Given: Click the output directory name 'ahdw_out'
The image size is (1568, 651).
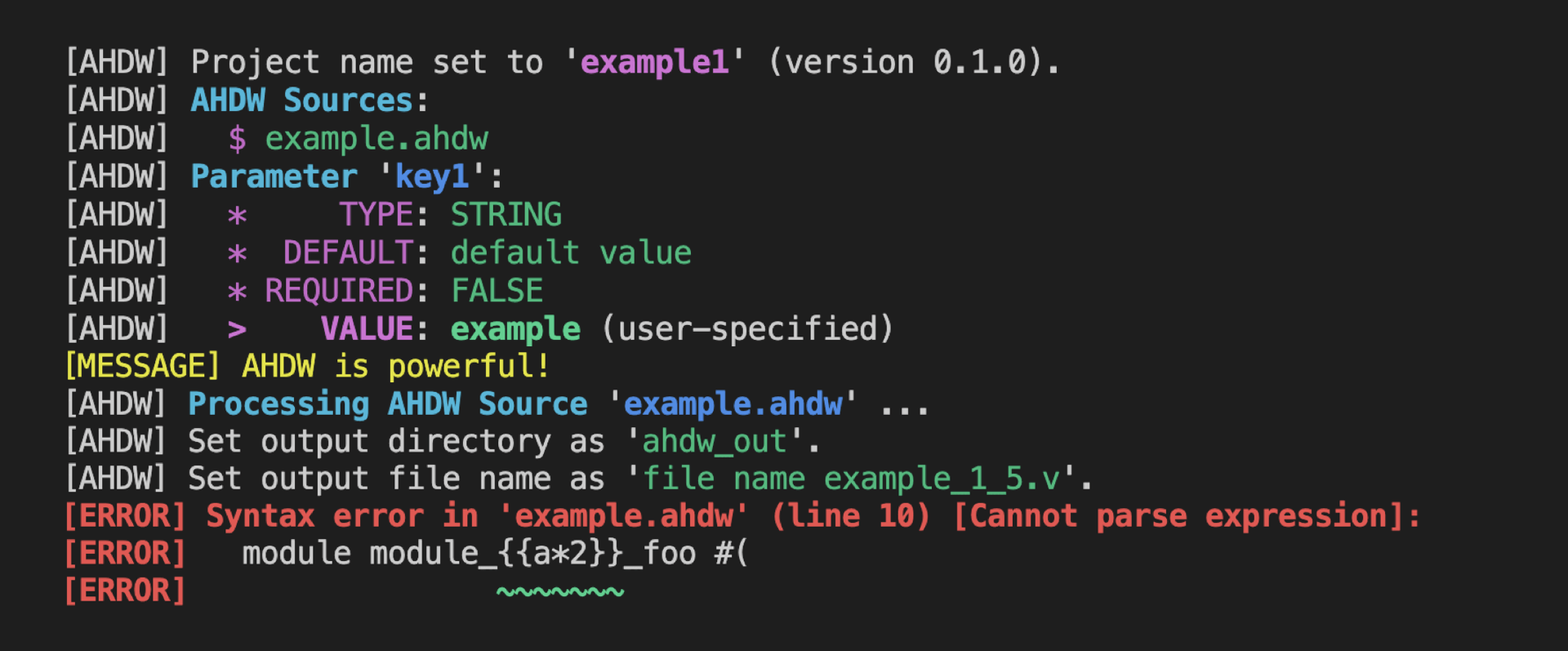Looking at the screenshot, I should (x=715, y=442).
